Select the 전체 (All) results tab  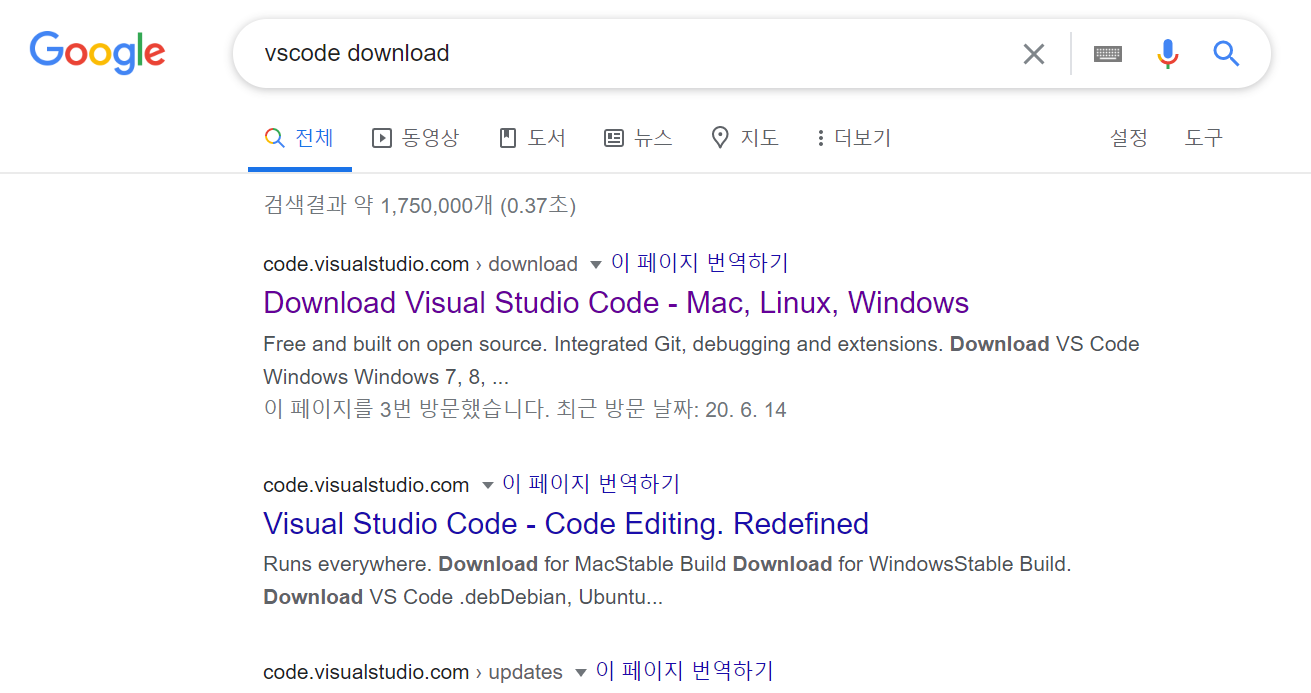pos(299,138)
